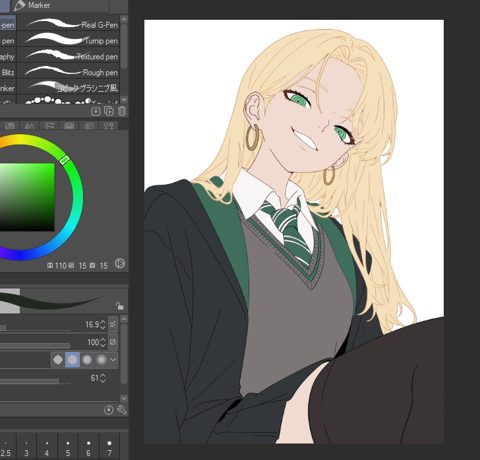
Task: Click the delete sub tool trash icon
Action: tap(122, 111)
